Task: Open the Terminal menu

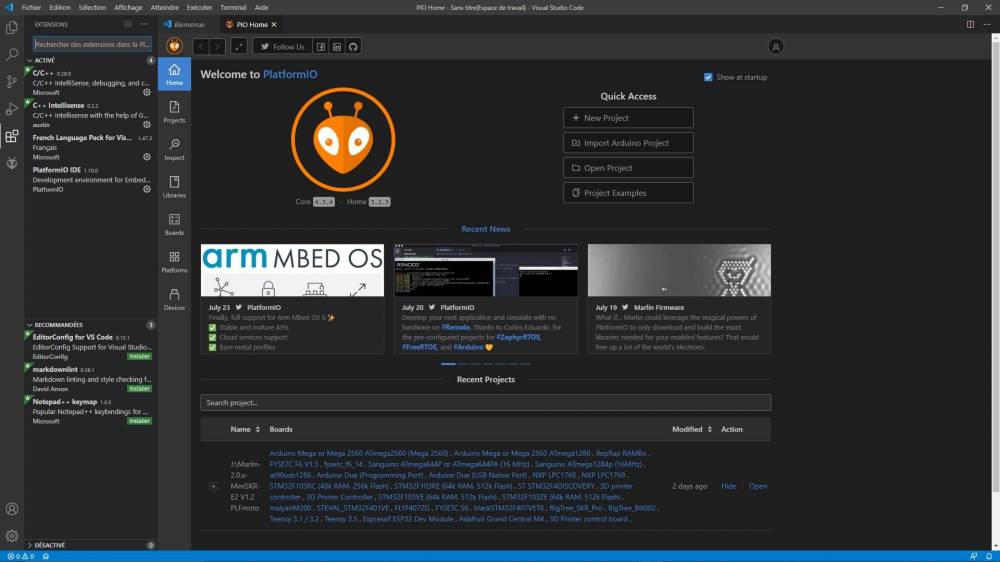Action: (233, 8)
